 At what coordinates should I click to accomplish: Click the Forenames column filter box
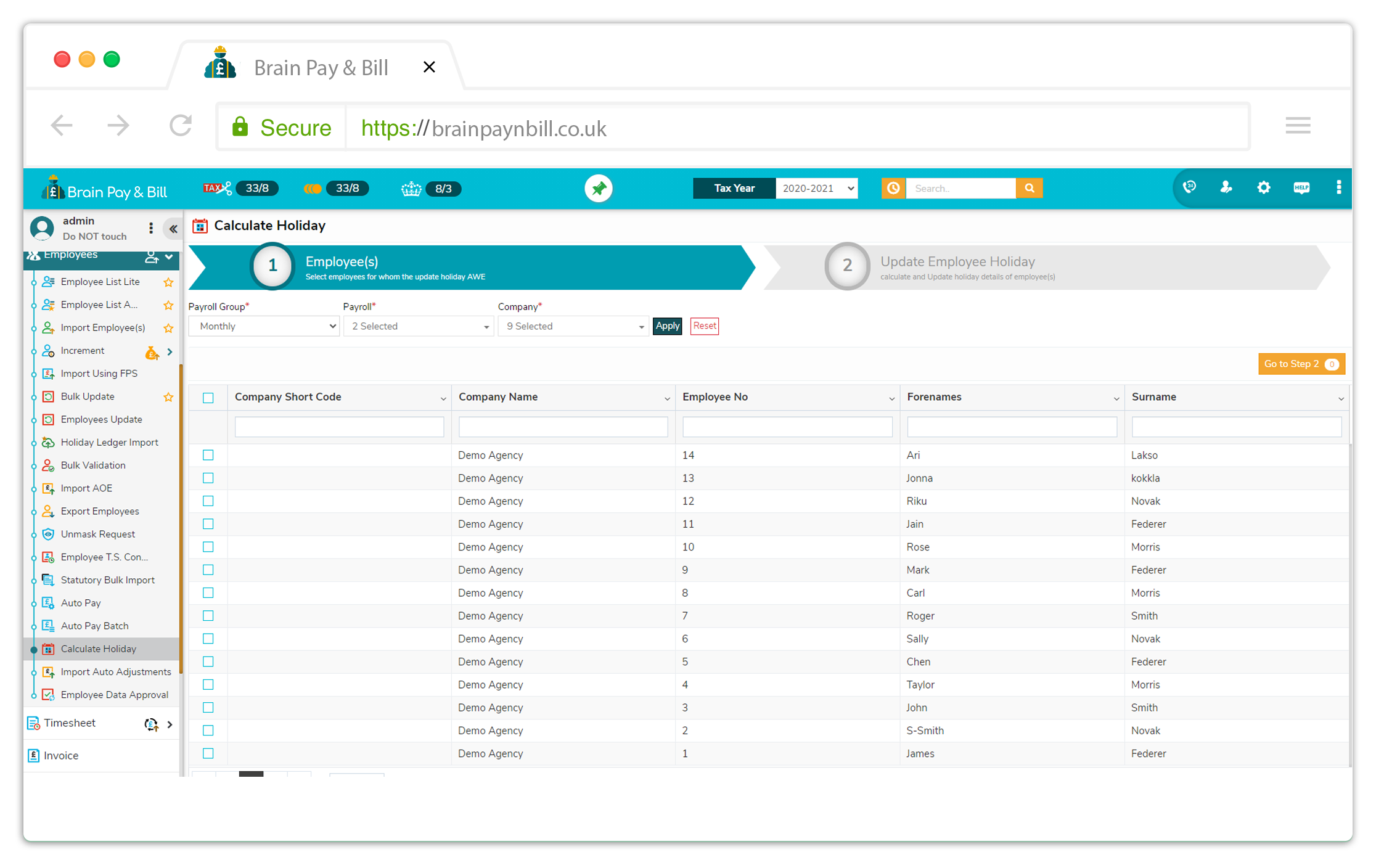pyautogui.click(x=1012, y=427)
